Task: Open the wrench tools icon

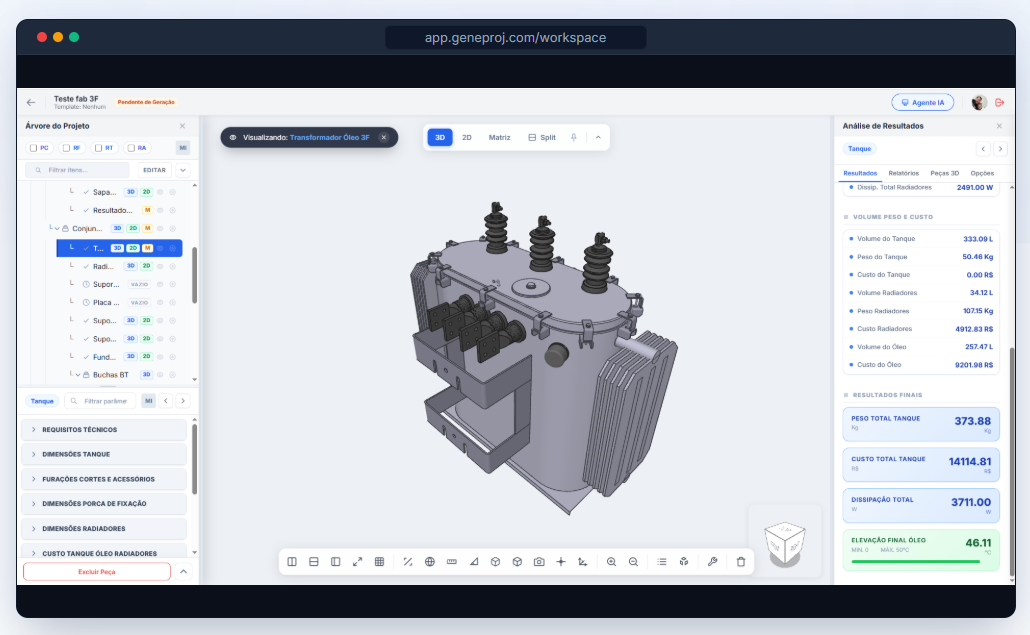Action: click(x=712, y=561)
